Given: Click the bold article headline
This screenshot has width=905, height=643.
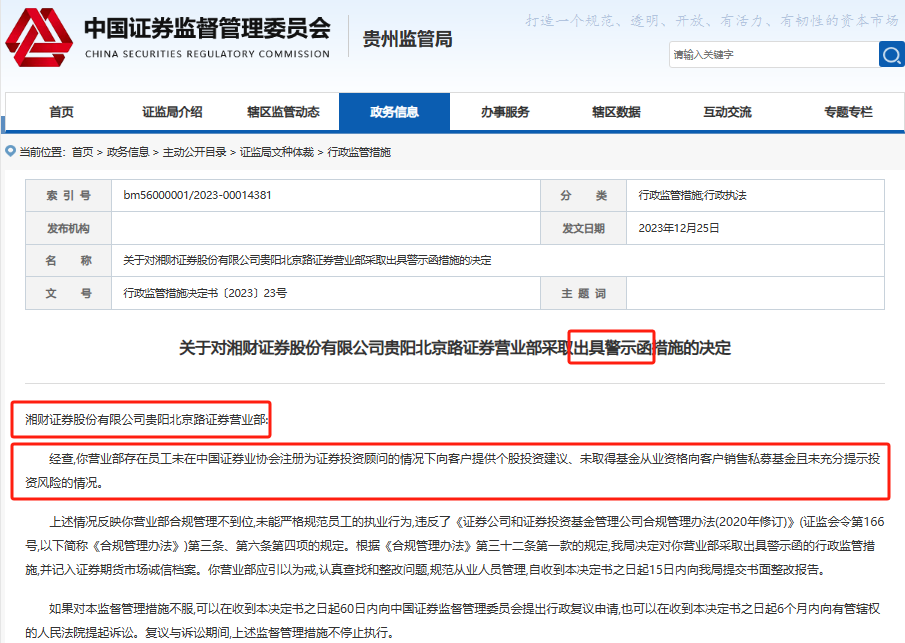Looking at the screenshot, I should click(455, 348).
